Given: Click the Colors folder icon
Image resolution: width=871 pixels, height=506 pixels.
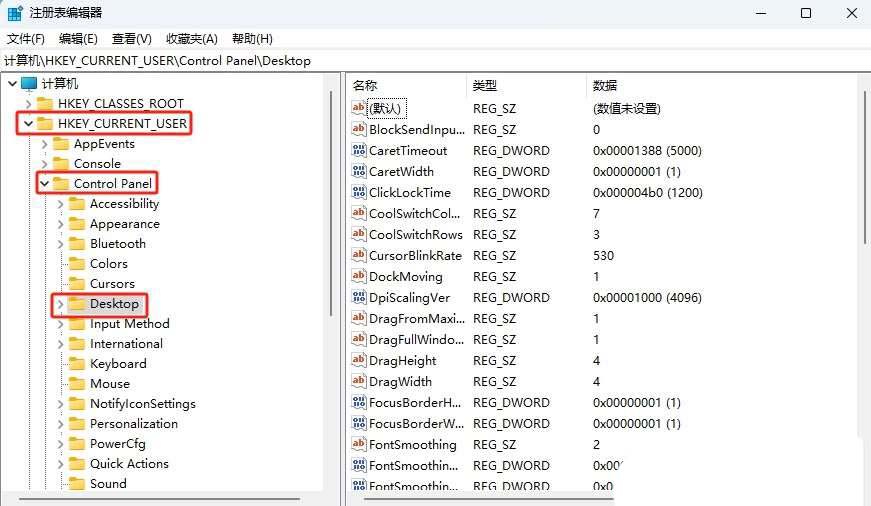Looking at the screenshot, I should click(x=77, y=264).
